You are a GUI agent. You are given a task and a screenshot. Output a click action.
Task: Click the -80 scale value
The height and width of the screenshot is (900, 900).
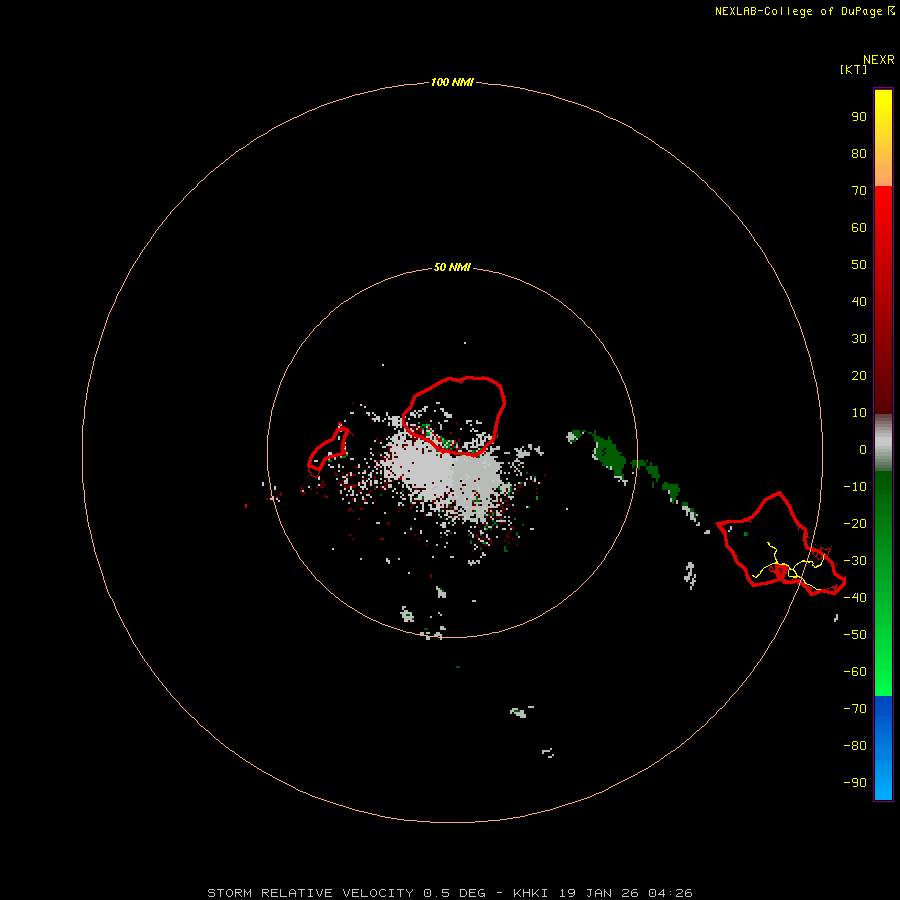click(x=855, y=746)
